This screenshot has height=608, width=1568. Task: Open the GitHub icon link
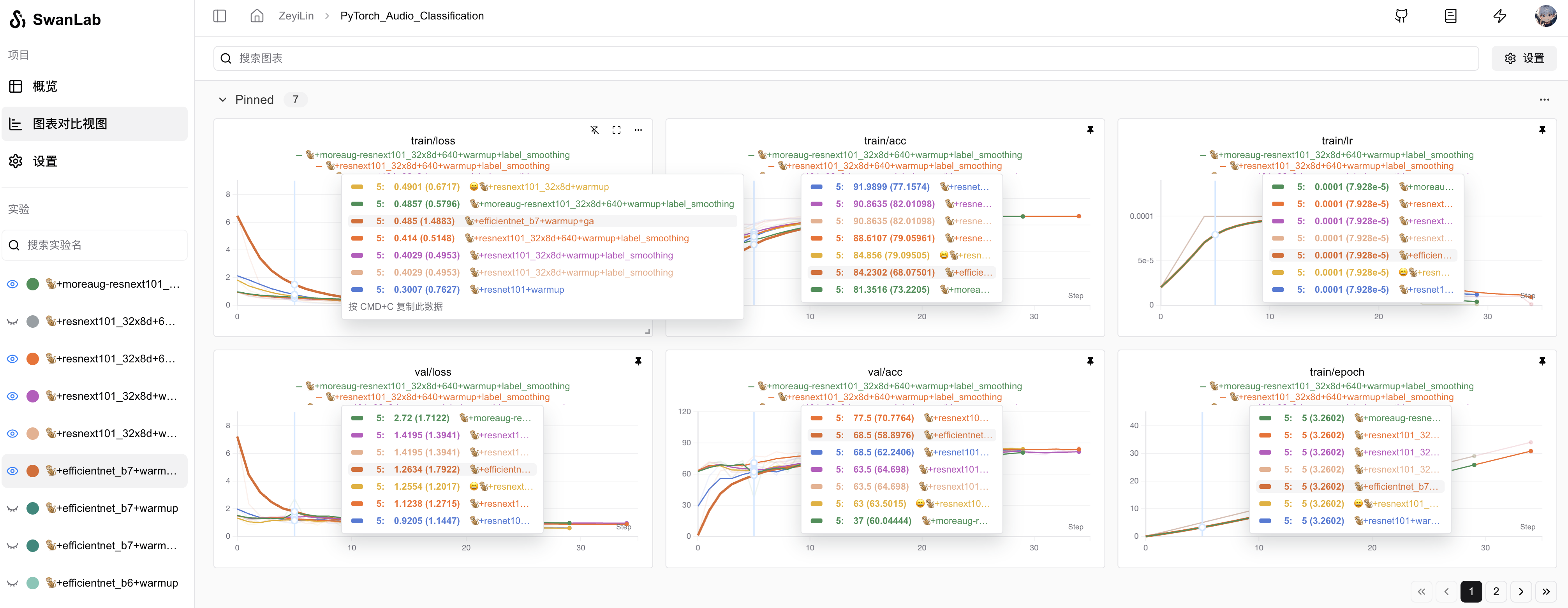coord(1401,16)
